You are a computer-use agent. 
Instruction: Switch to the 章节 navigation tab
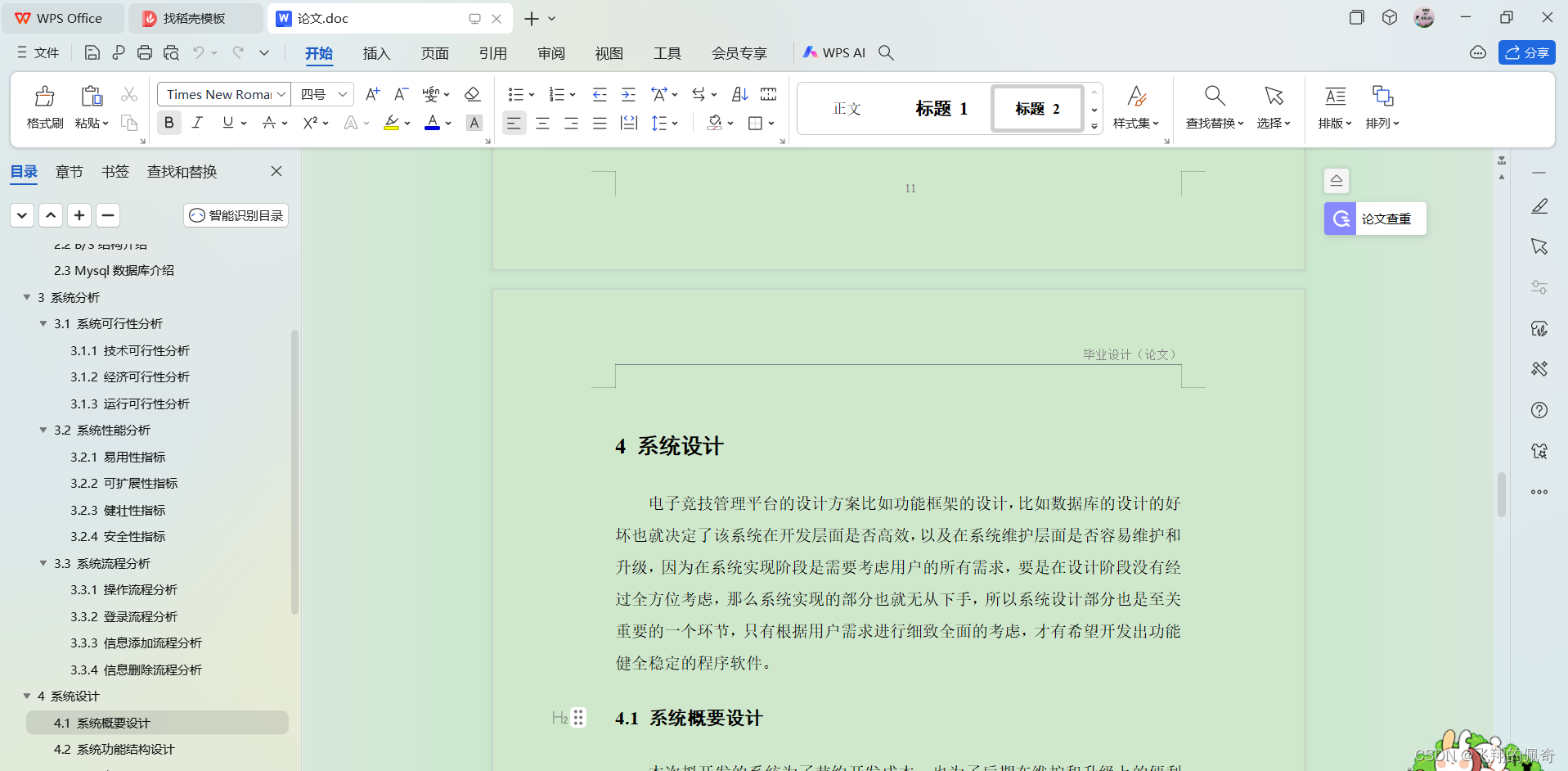point(69,172)
